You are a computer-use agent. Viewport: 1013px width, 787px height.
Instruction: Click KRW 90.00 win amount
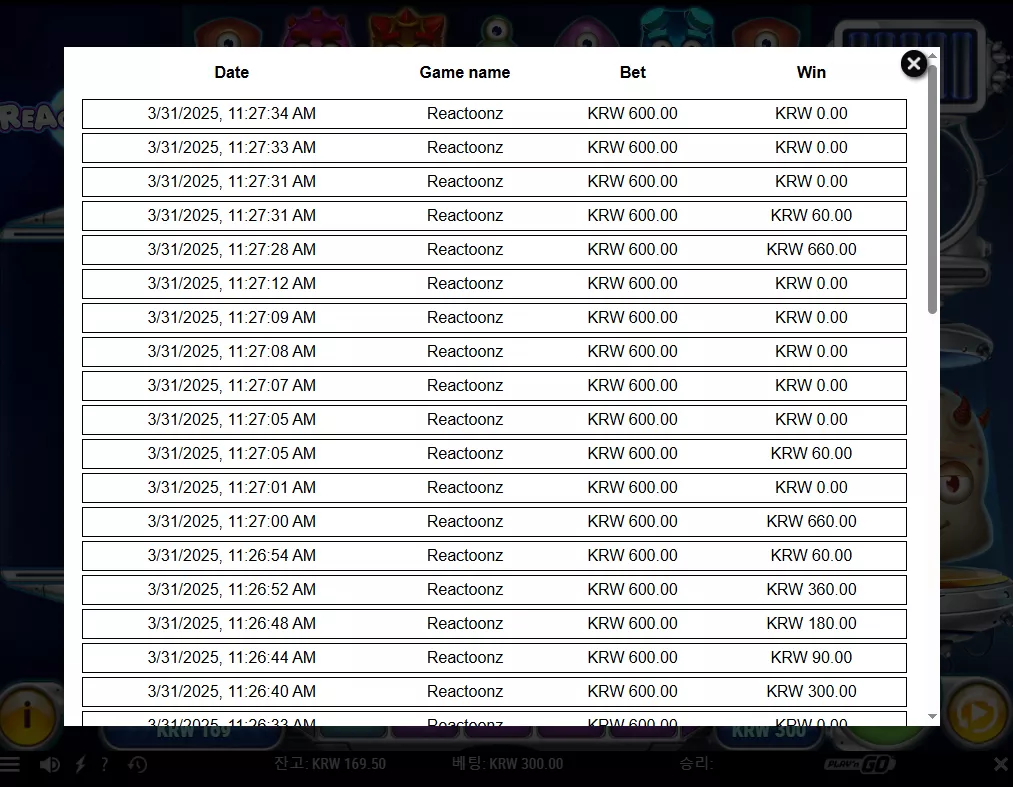(x=811, y=657)
